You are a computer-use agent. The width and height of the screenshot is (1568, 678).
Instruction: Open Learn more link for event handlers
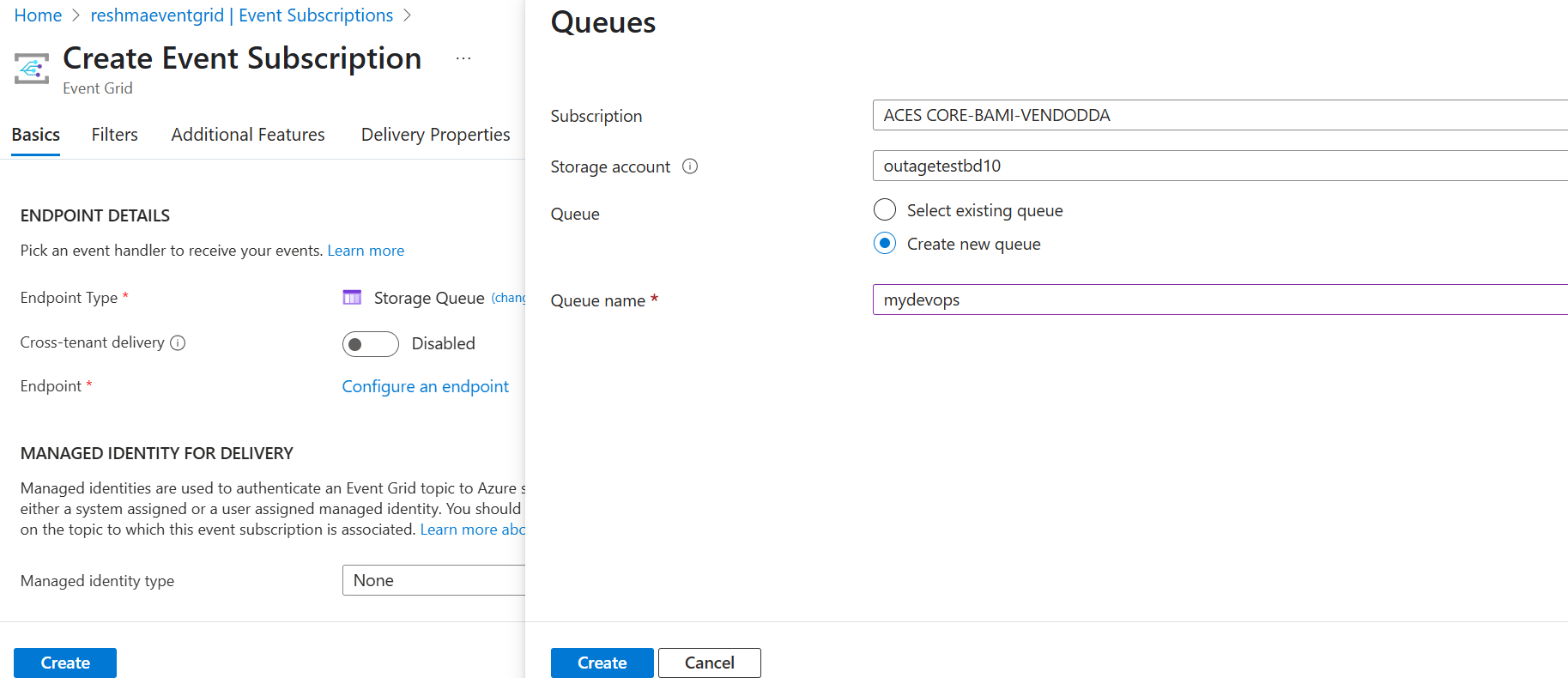[366, 251]
